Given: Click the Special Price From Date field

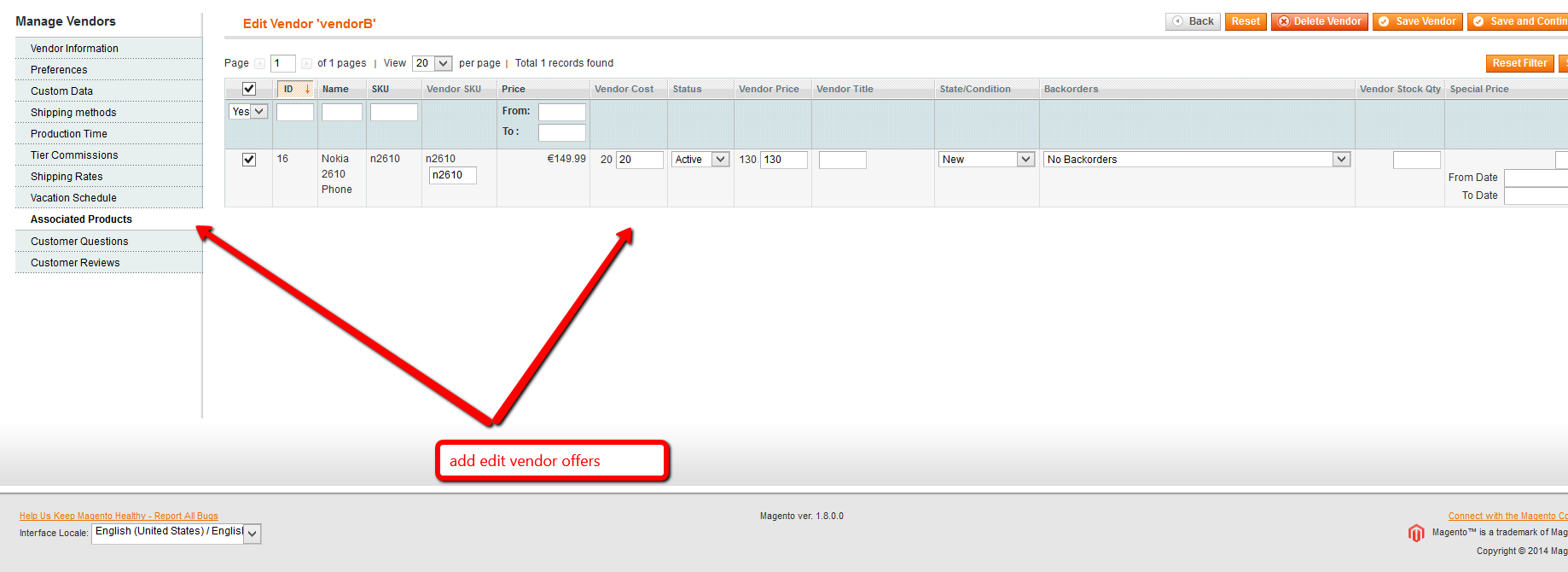Looking at the screenshot, I should pyautogui.click(x=1536, y=178).
